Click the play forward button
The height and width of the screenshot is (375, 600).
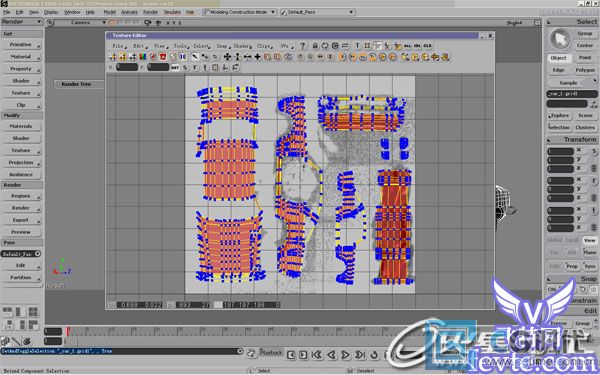tap(345, 355)
